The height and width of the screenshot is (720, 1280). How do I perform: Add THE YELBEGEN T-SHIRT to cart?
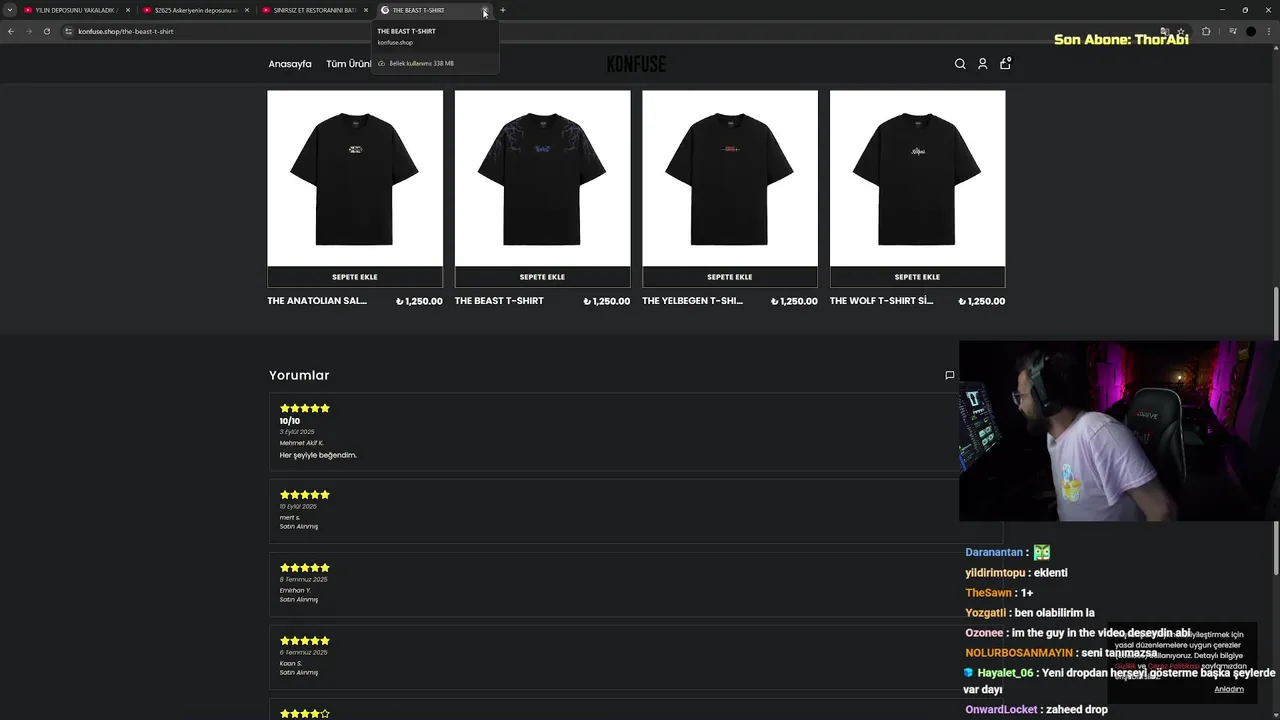point(730,277)
